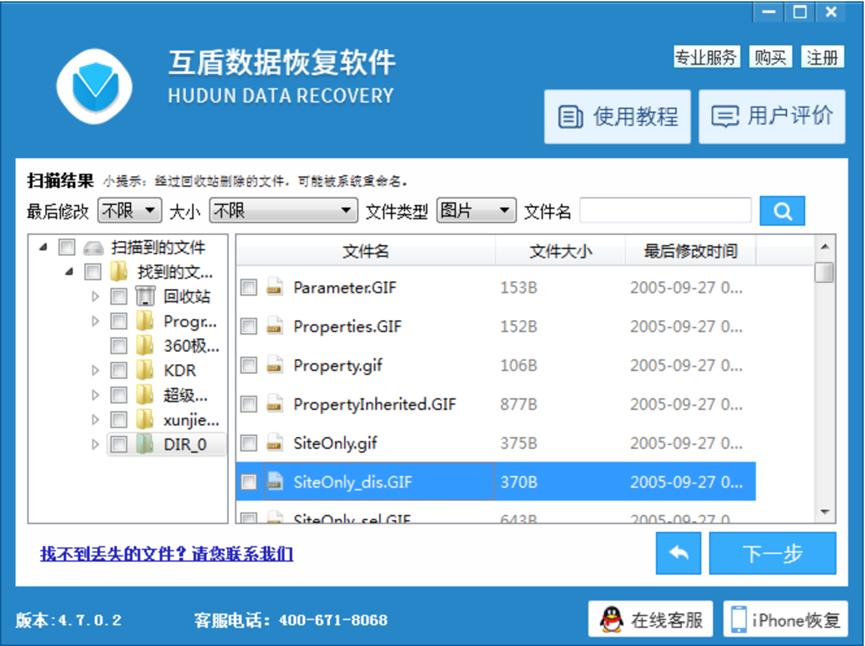Viewport: 865px width, 646px height.
Task: Enable the KDR folder checkbox
Action: click(119, 371)
